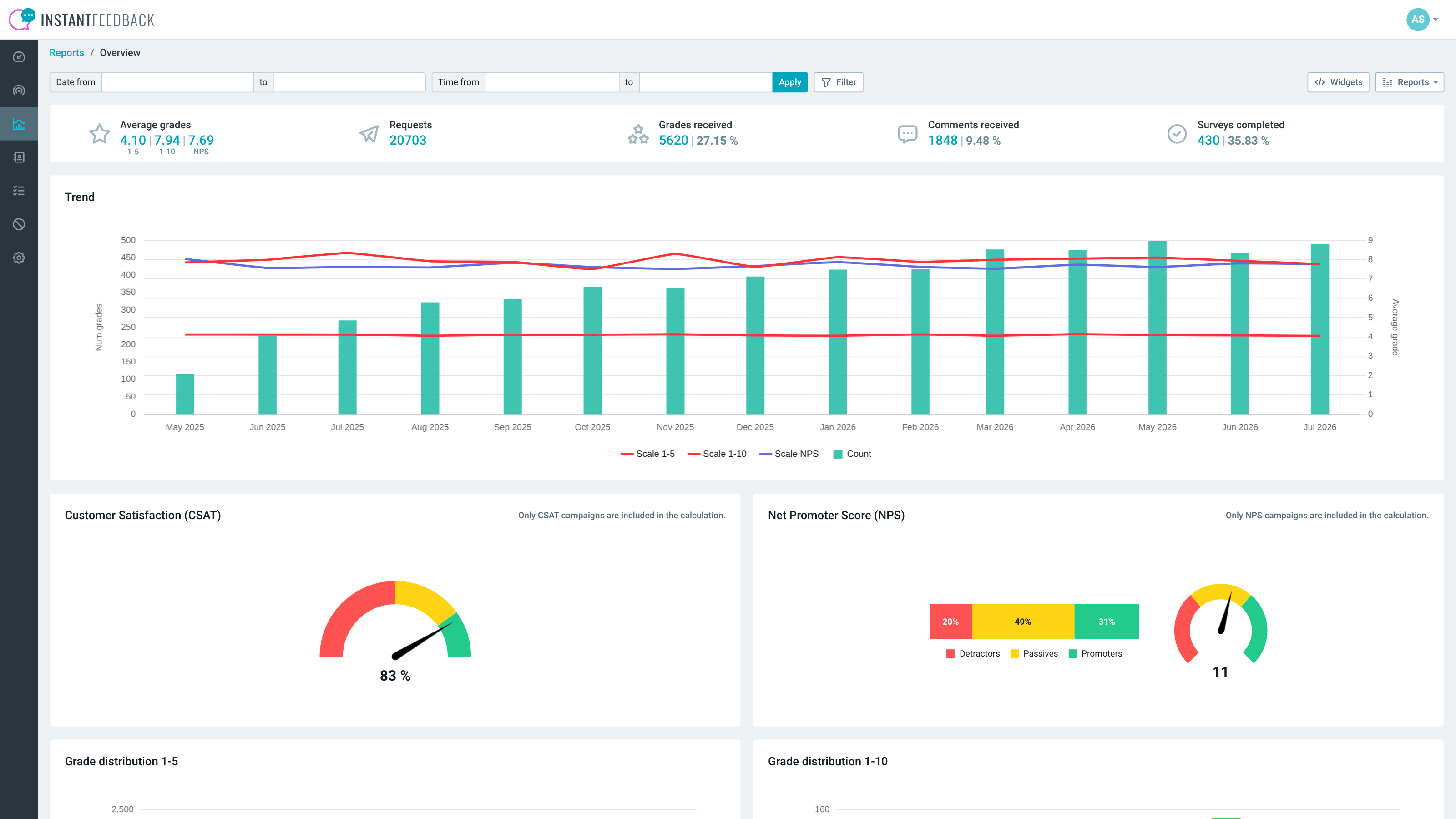Focus the date 'to' input field
This screenshot has width=1456, height=819.
click(349, 82)
